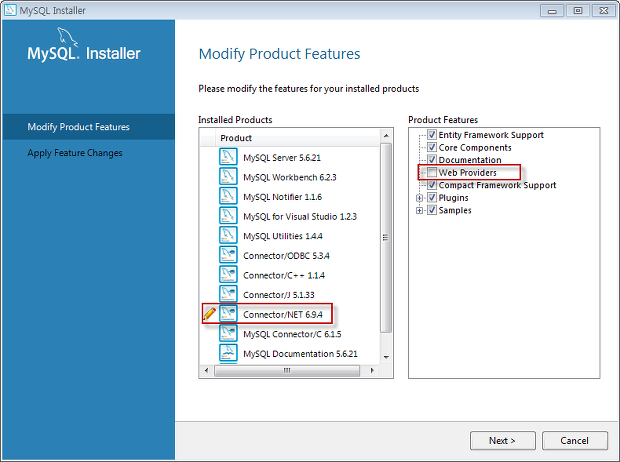620x462 pixels.
Task: Click the MySQL Utilities 1.4.4 product icon
Action: [228, 235]
